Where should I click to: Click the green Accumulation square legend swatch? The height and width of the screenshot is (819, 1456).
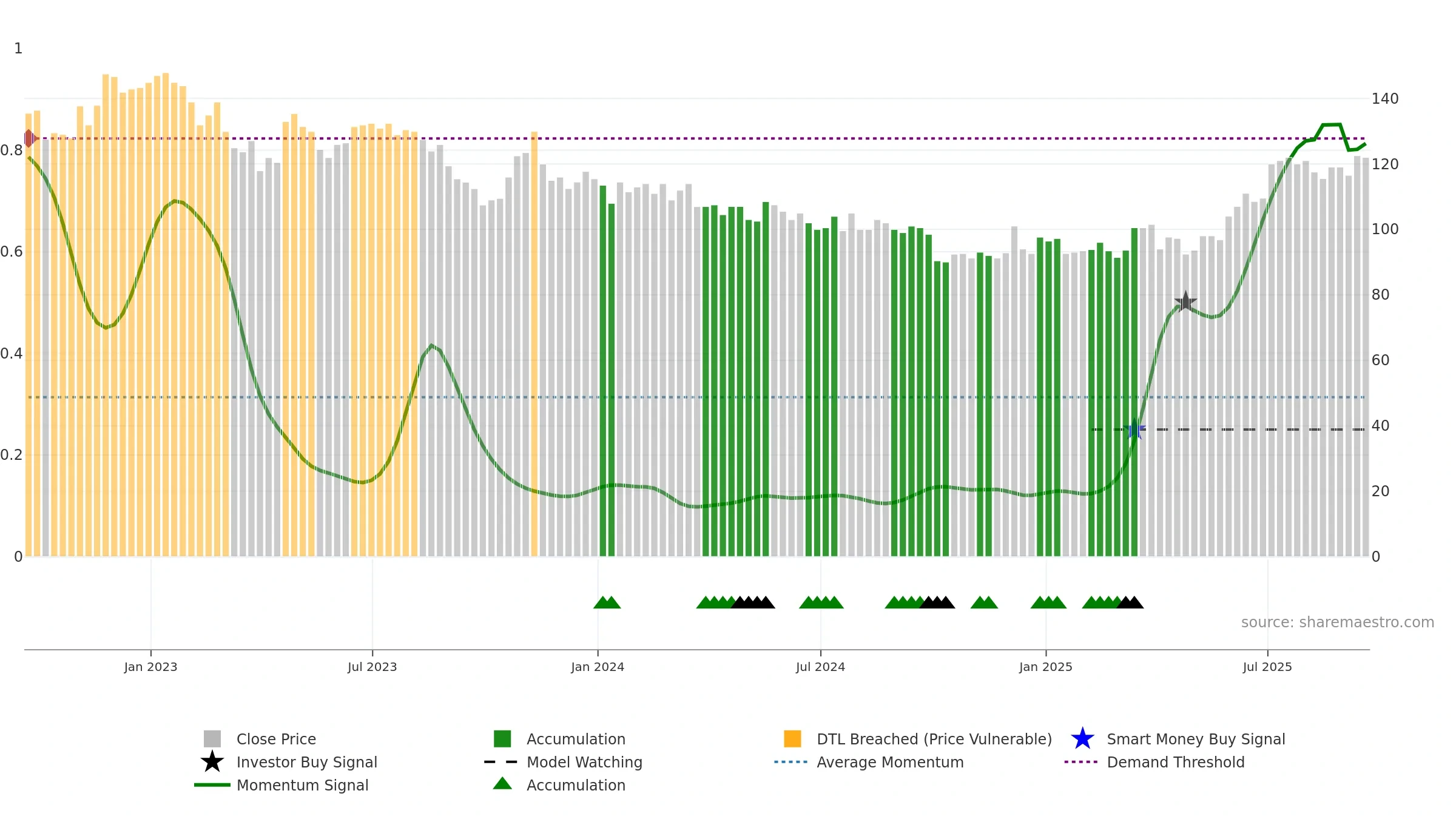tap(502, 739)
